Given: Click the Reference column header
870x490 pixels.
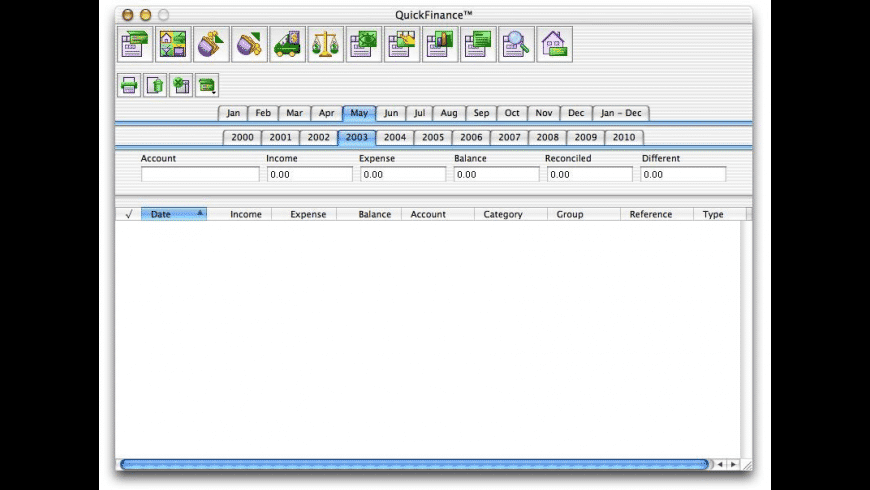Looking at the screenshot, I should click(650, 214).
